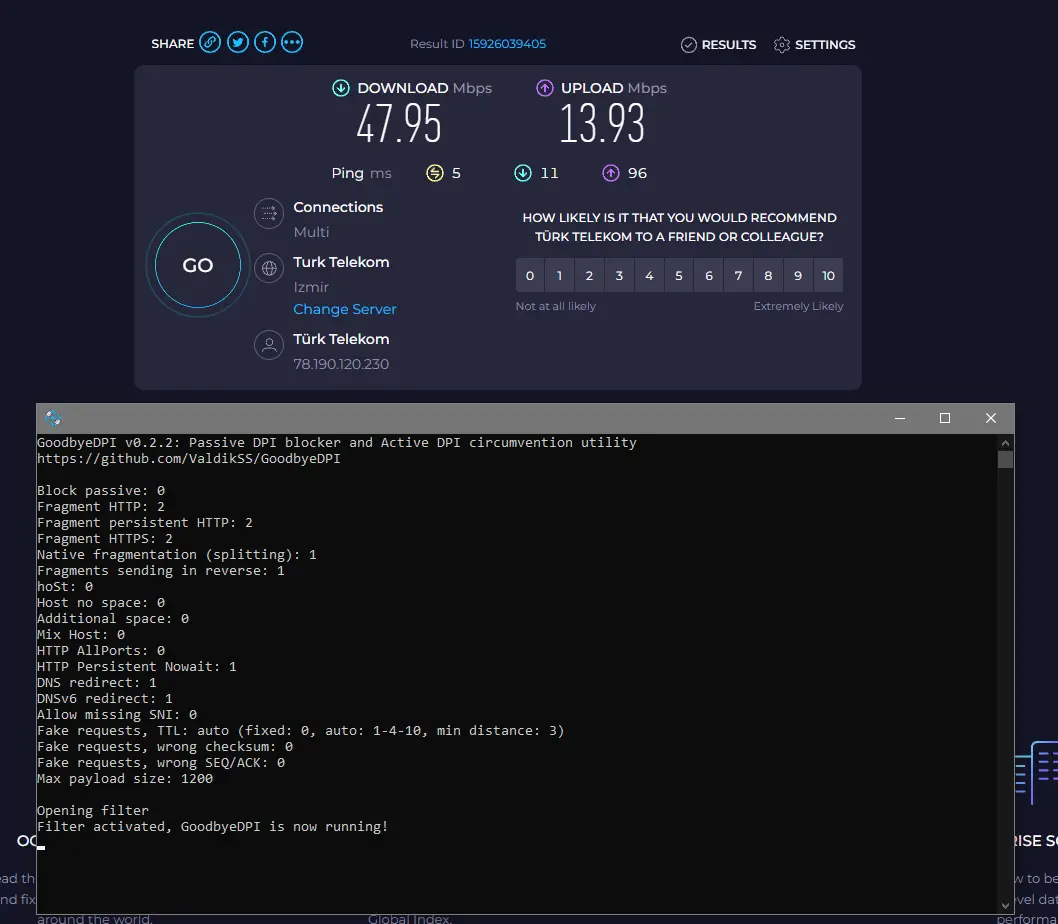
Task: Maximize the GoodbyeDPI console window
Action: 945,418
